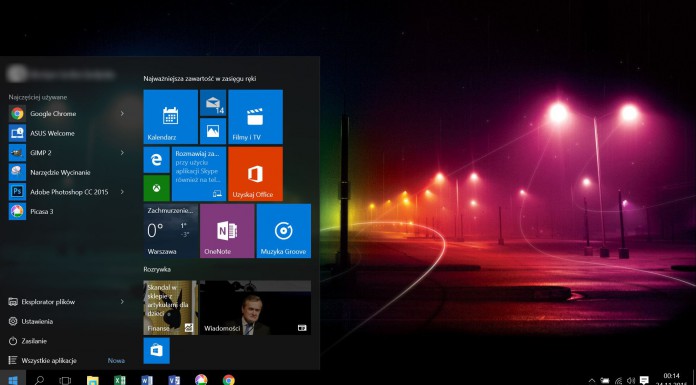Open the Mail tile with 14 unread
The height and width of the screenshot is (385, 696).
tap(213, 103)
